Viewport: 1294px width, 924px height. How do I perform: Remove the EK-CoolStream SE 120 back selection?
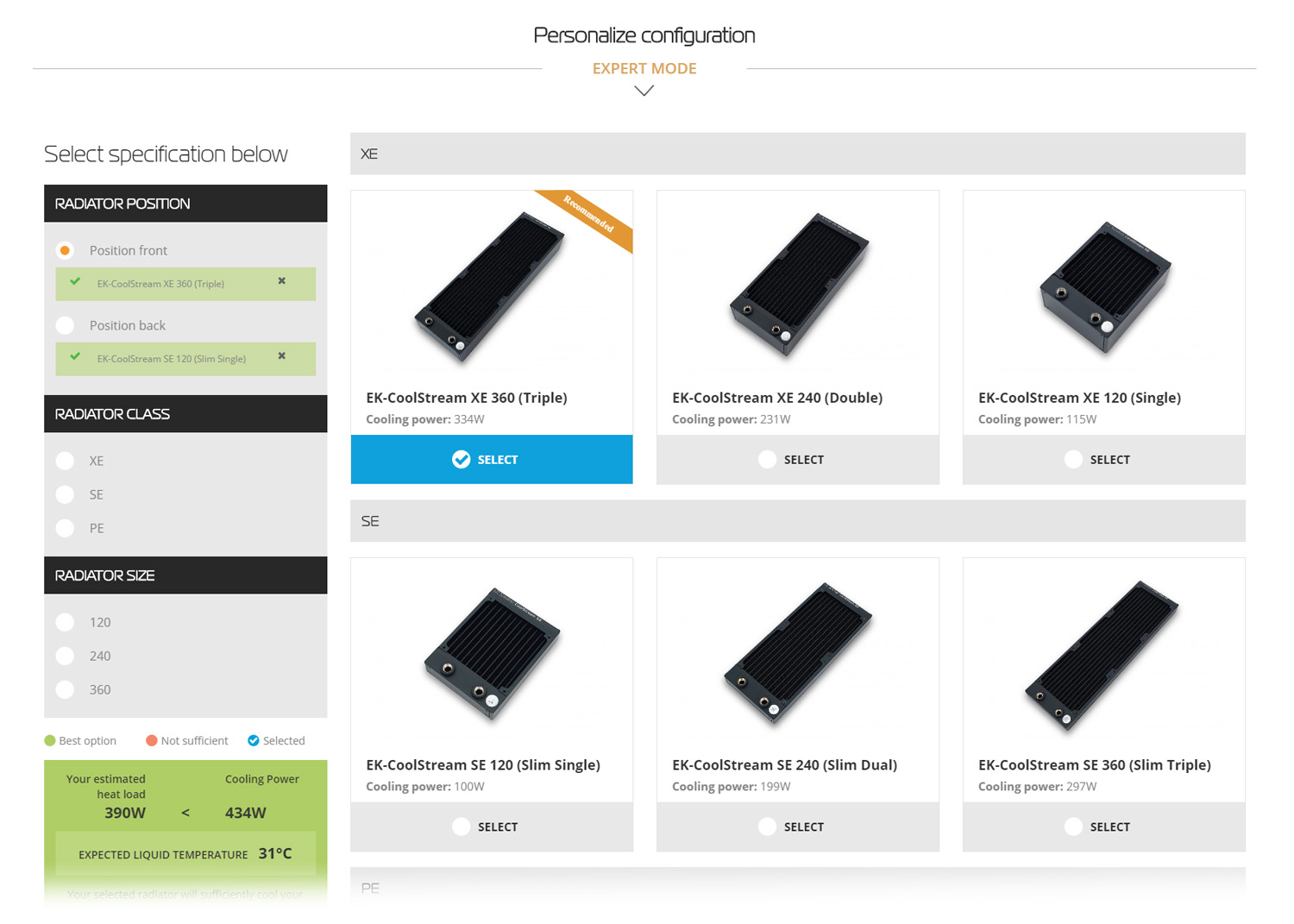[281, 356]
